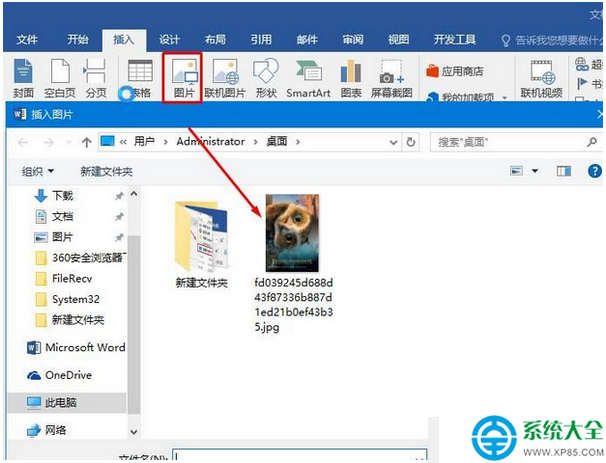Switch to the 开发工具 tab

coord(454,39)
